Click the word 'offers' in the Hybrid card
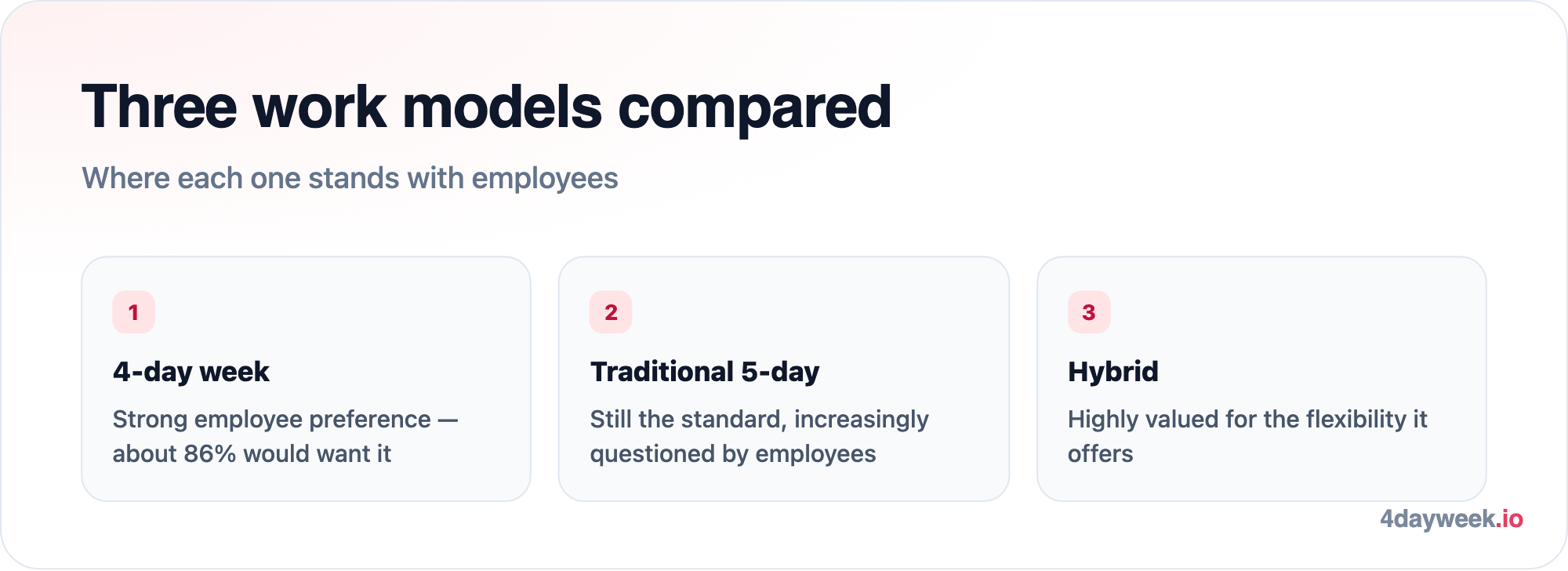Image resolution: width=1568 pixels, height=571 pixels. click(1101, 454)
